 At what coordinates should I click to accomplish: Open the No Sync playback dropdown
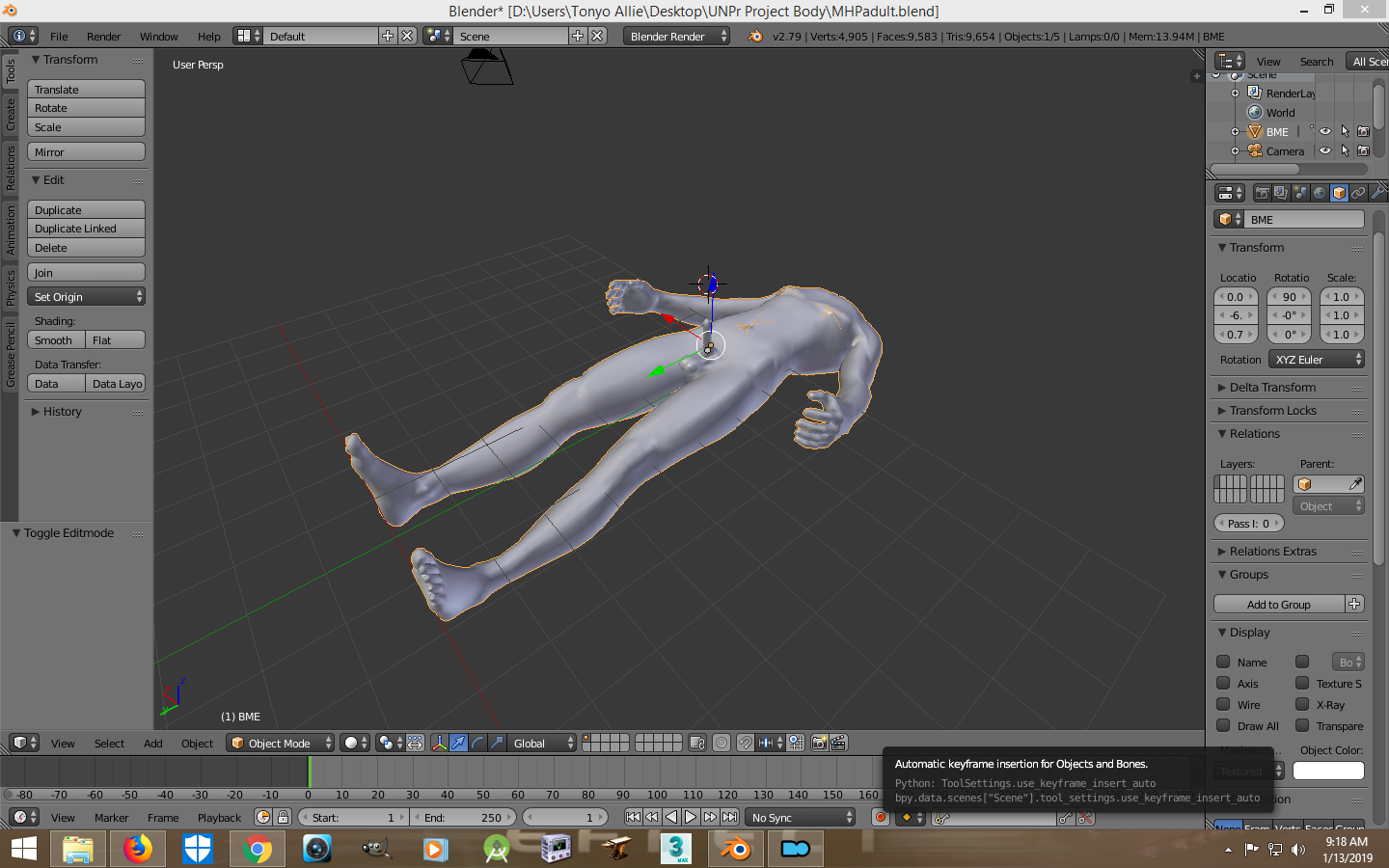[x=801, y=817]
